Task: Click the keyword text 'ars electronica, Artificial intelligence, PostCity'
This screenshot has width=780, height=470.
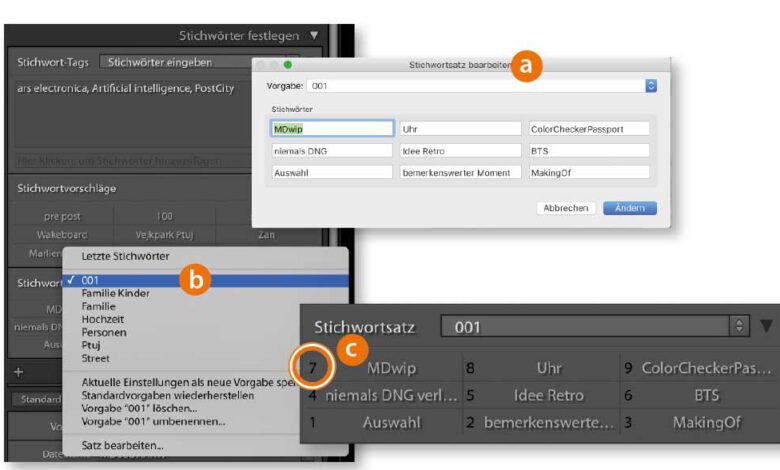Action: pos(125,89)
